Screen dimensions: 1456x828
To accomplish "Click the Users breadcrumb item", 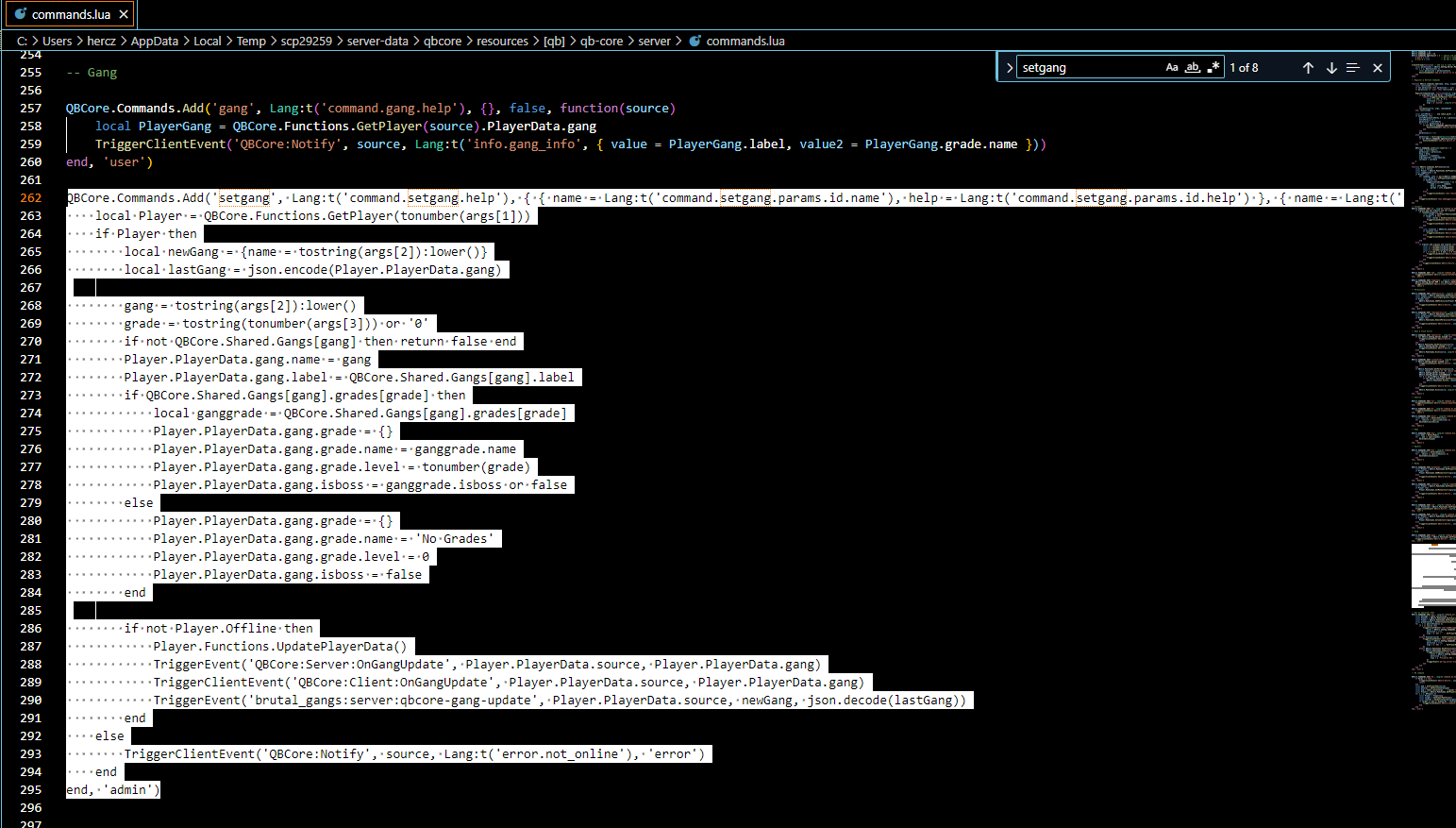I will (57, 41).
